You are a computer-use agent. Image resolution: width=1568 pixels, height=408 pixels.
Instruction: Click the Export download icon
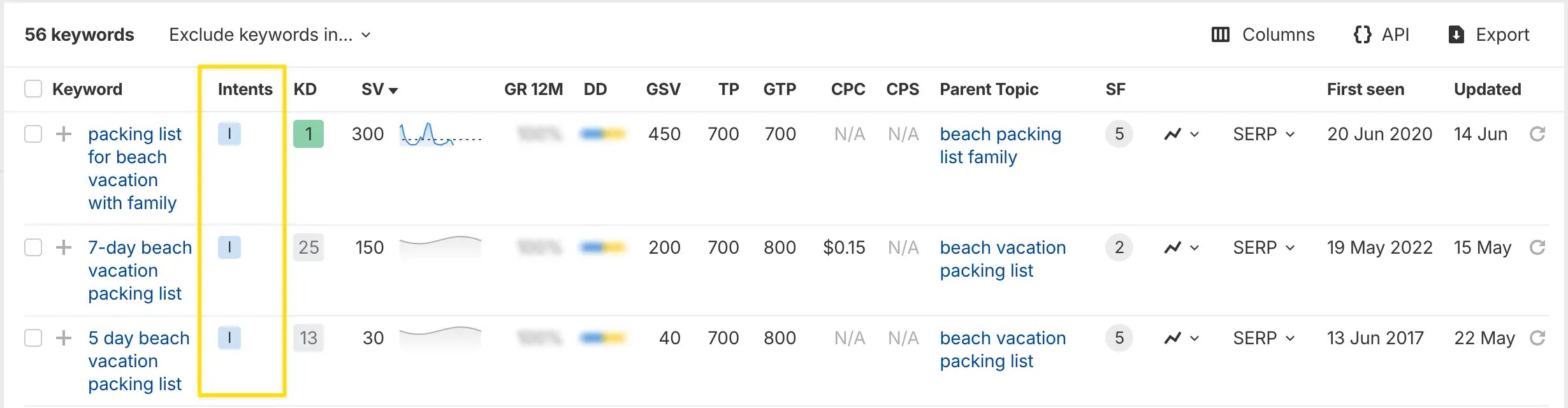[x=1456, y=34]
